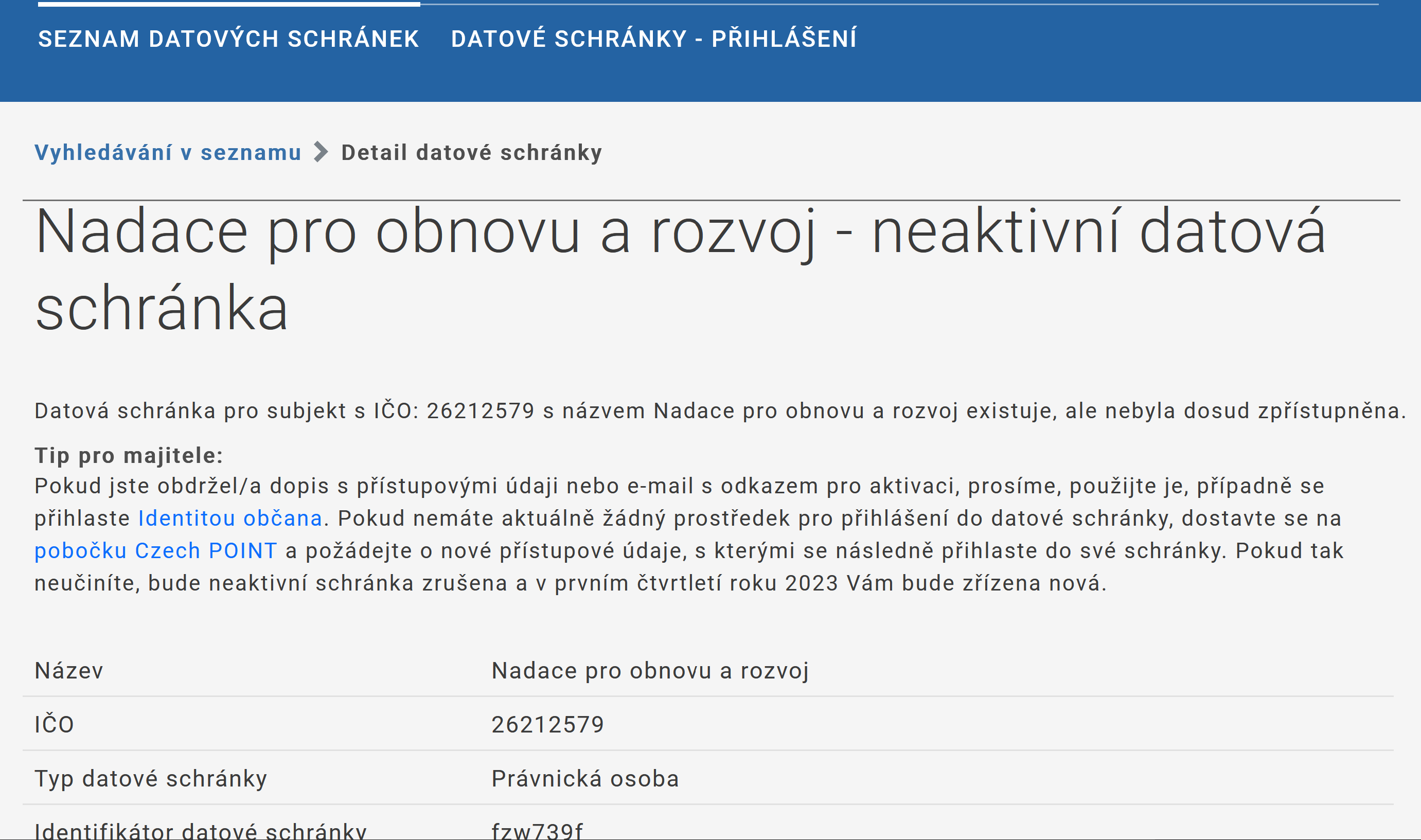The image size is (1421, 840).
Task: Click Detail datové schránky breadcrumb text
Action: pos(472,152)
